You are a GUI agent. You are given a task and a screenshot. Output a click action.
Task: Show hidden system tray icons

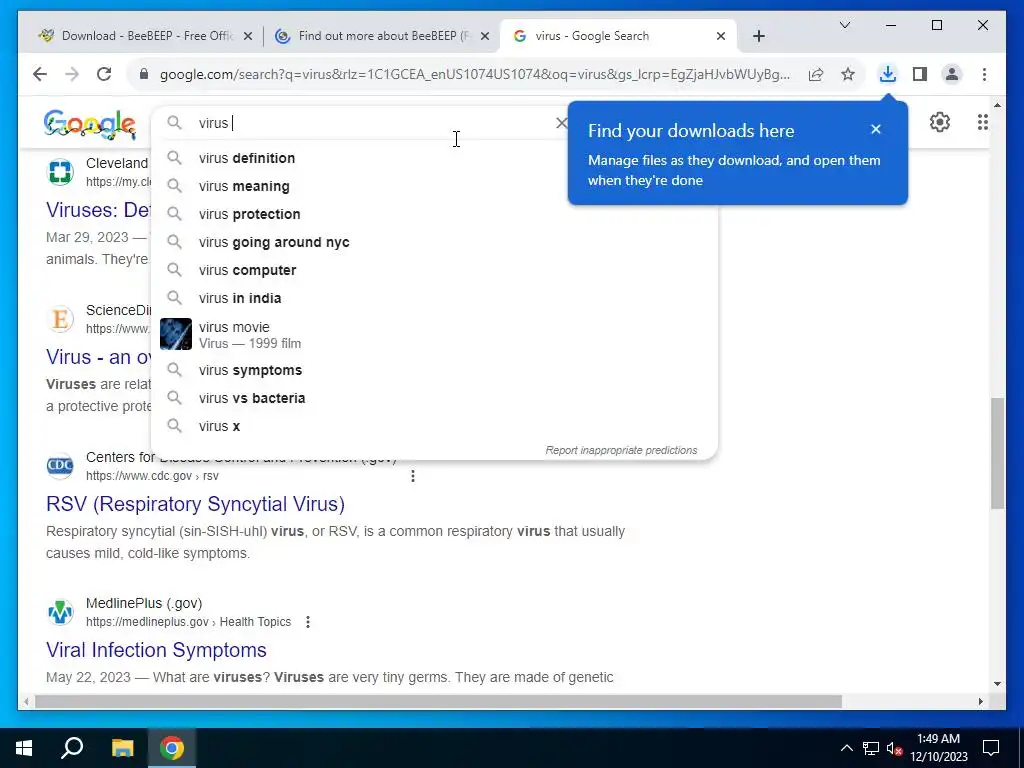[x=846, y=748]
